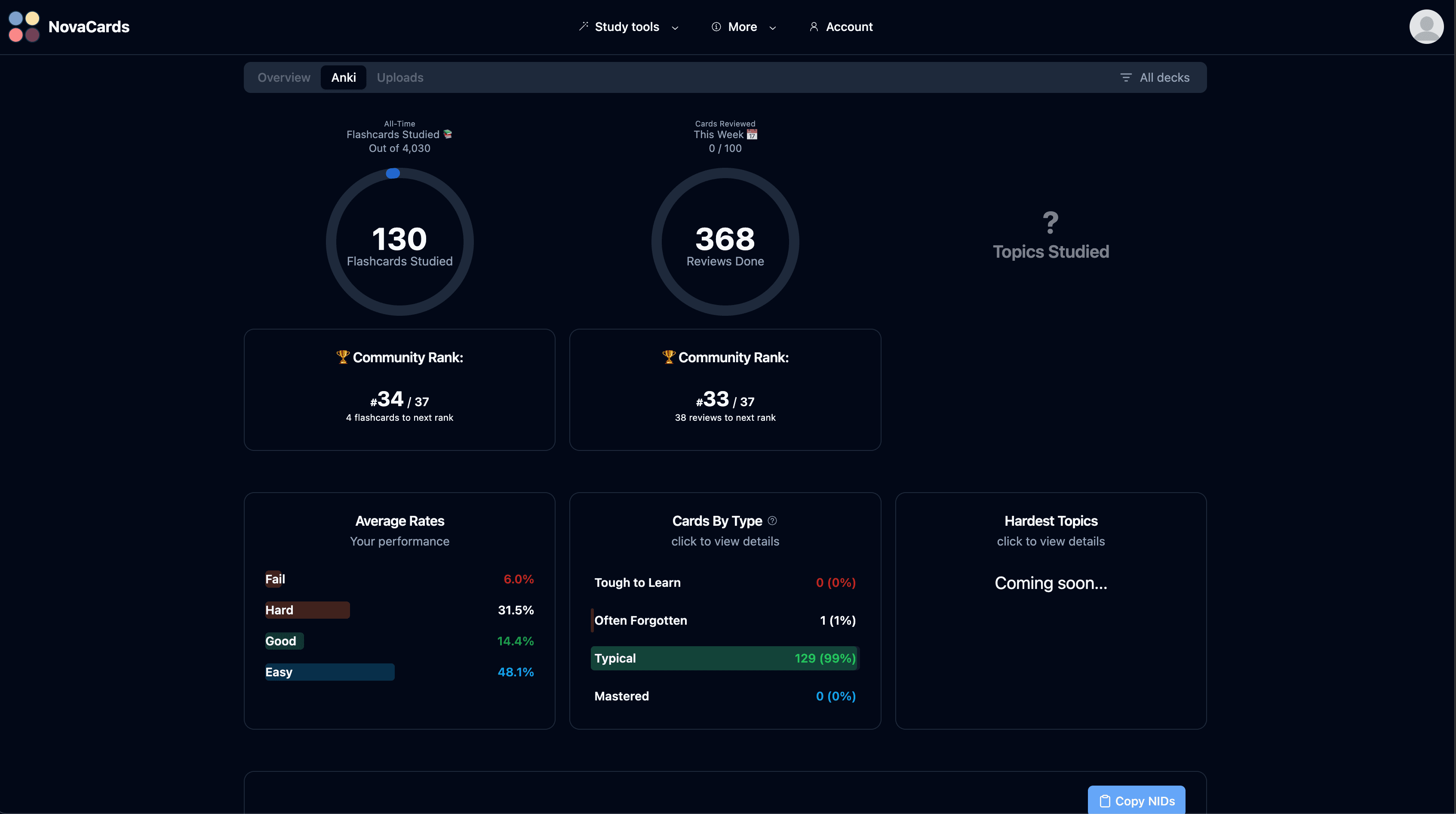Select the Typical row under Cards By Type
This screenshot has height=814, width=1456.
(725, 658)
